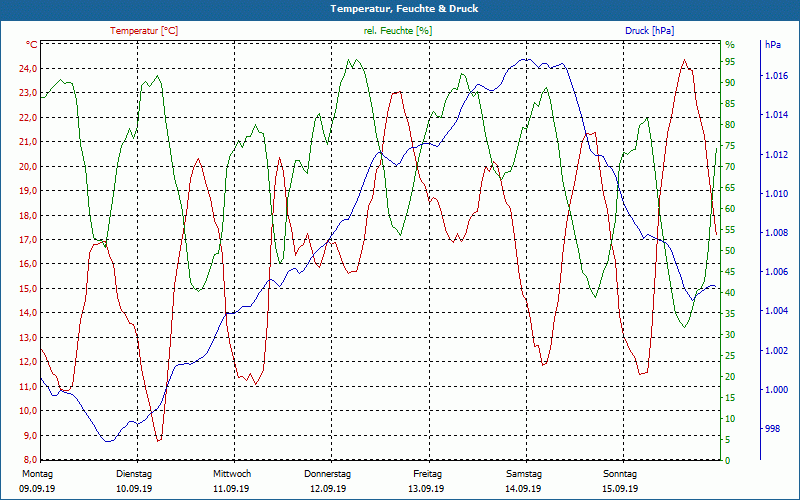
Task: Click the '24,0' temperature axis value
Action: pos(28,68)
